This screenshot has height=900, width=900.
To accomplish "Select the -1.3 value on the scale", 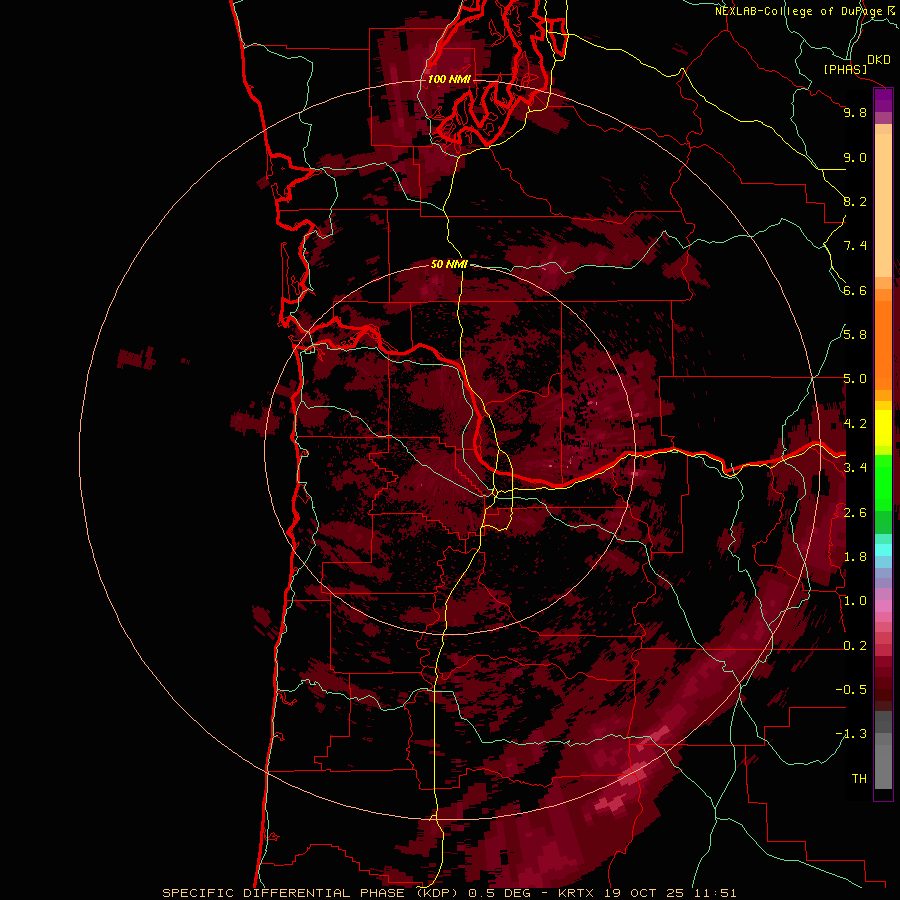I will (851, 734).
